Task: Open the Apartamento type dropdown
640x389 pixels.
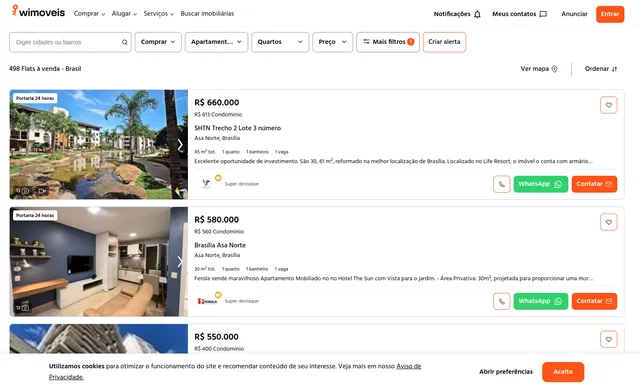Action: click(216, 42)
